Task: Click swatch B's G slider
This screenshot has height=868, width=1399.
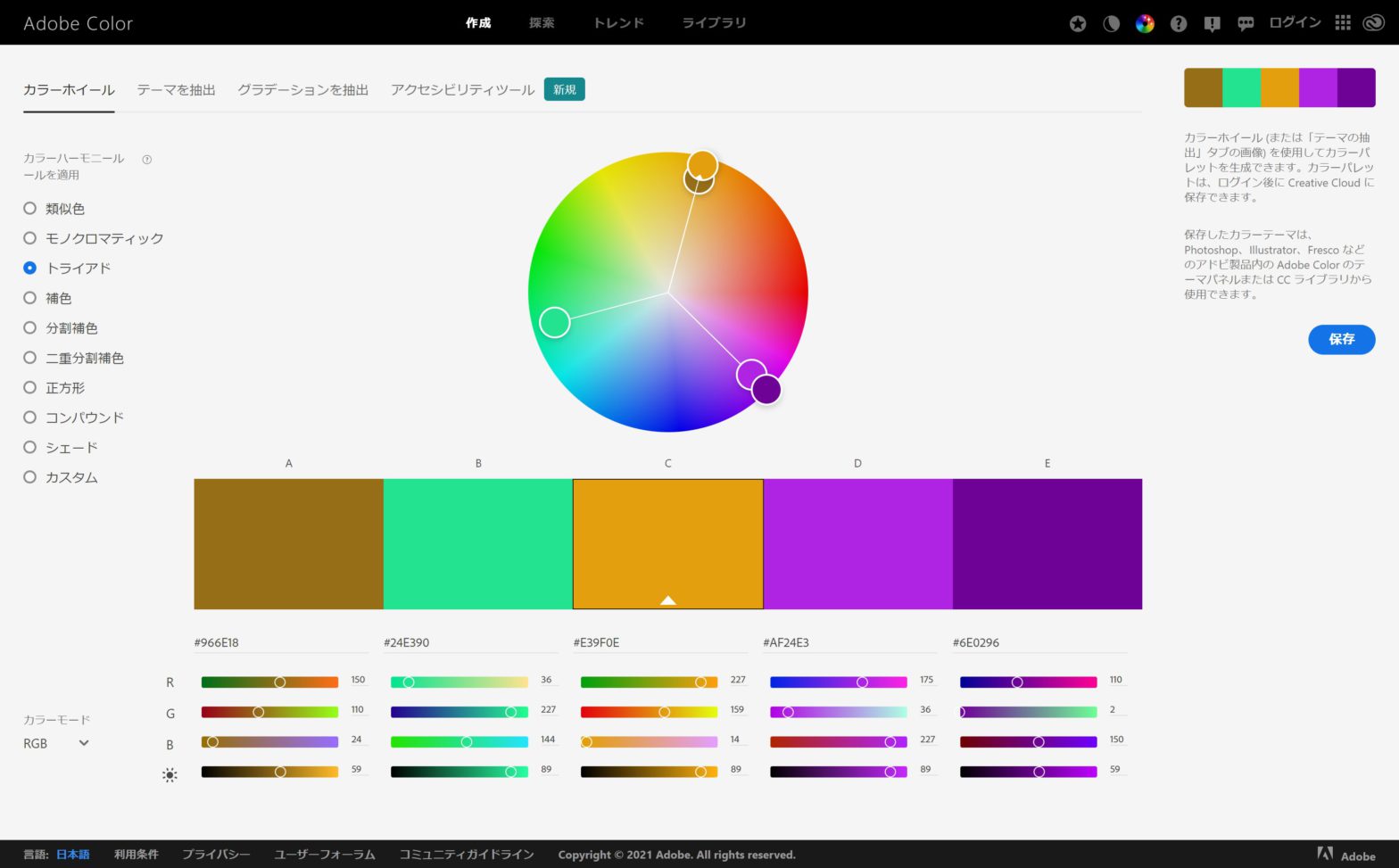Action: 459,712
